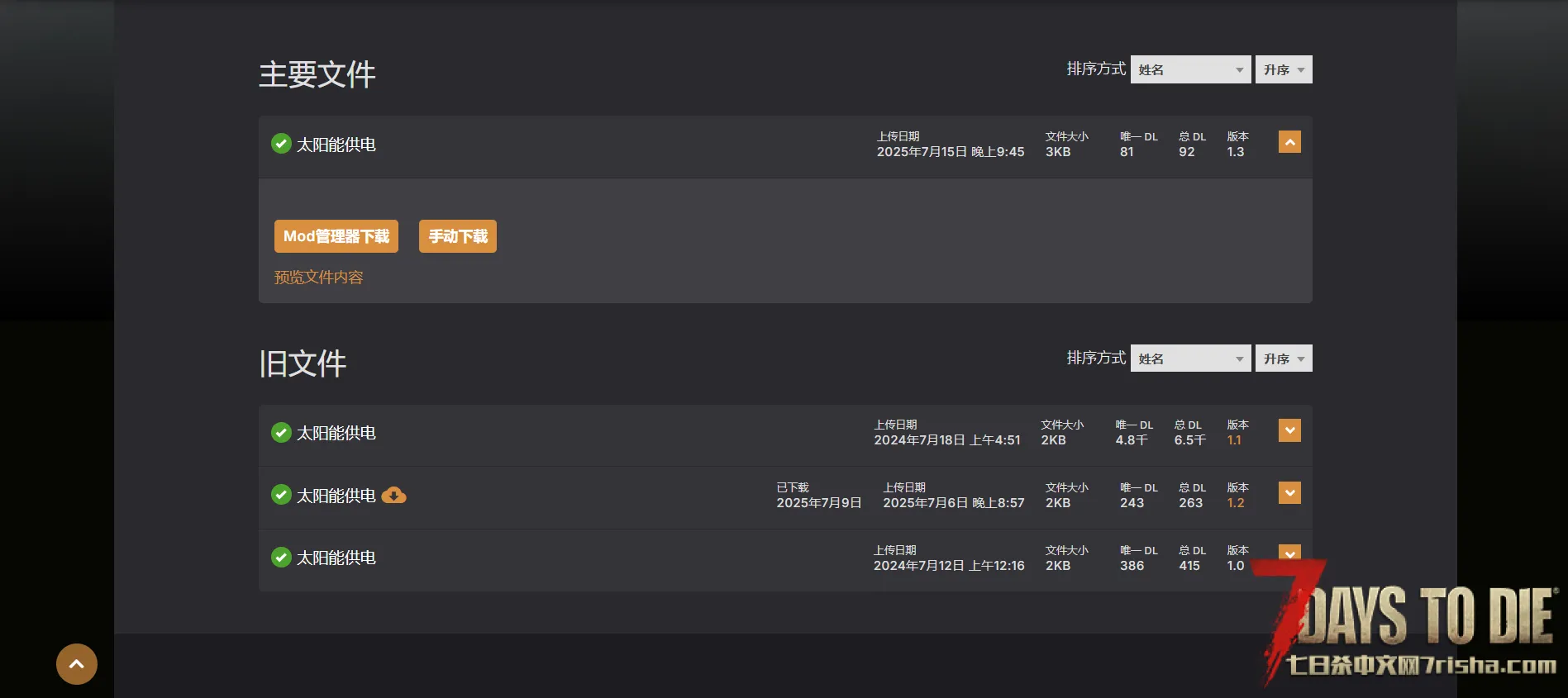
Task: Open main files 升序 order dropdown
Action: (1283, 69)
